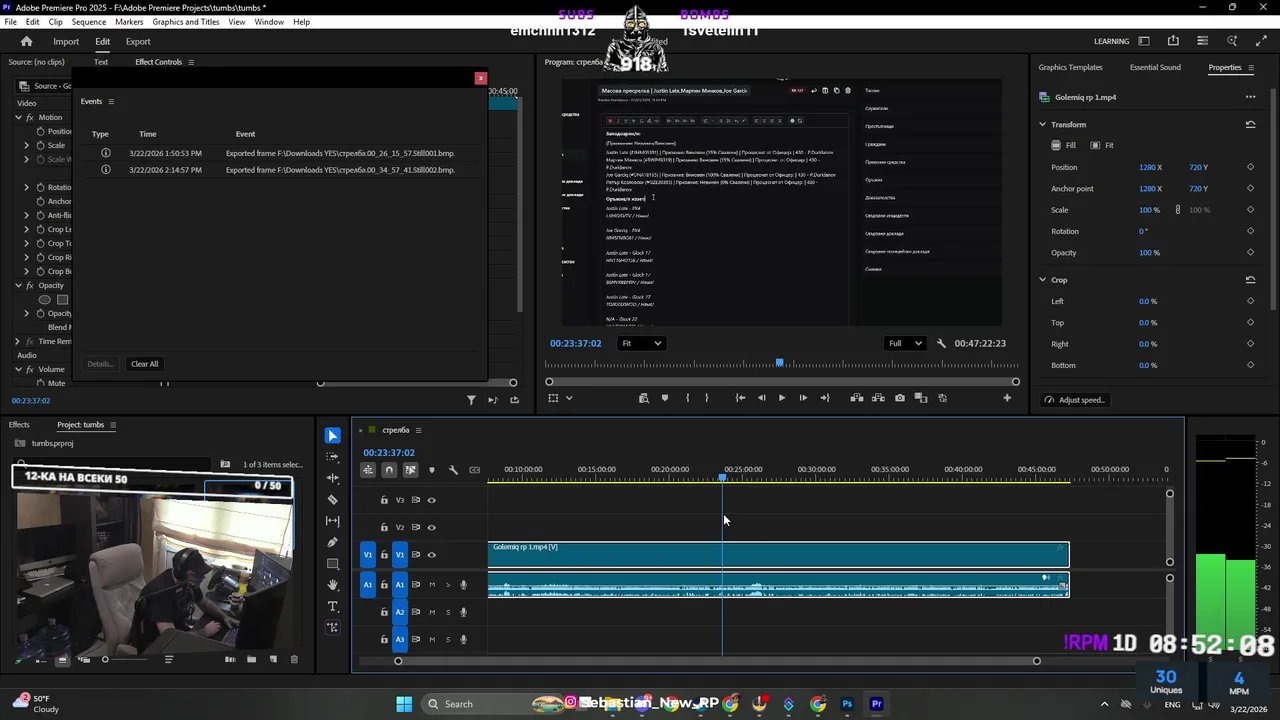Mute audio track A1

coord(432,585)
